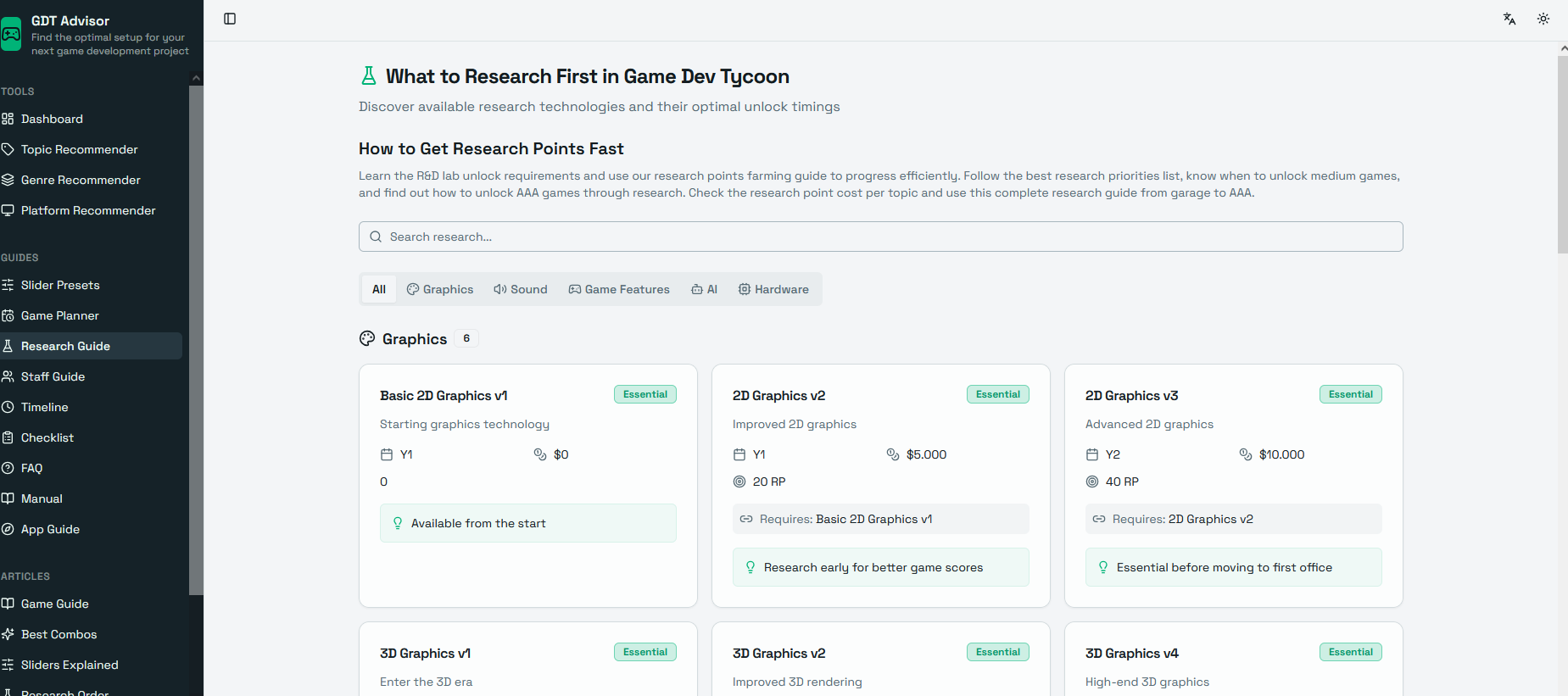Click Requires: 2D Graphics v2 box
This screenshot has height=696, width=1568.
(1234, 519)
